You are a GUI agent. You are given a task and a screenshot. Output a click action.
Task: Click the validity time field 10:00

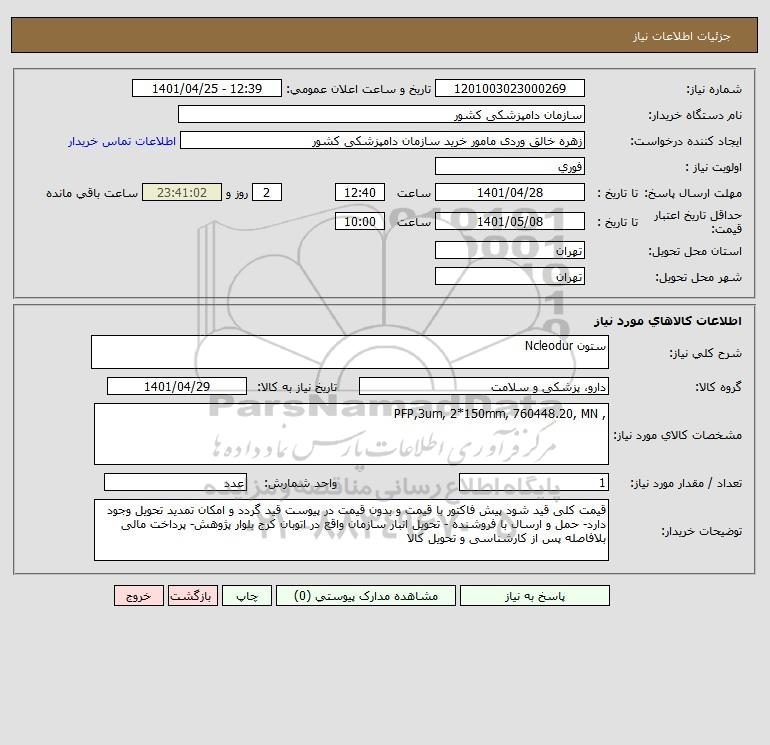360,221
